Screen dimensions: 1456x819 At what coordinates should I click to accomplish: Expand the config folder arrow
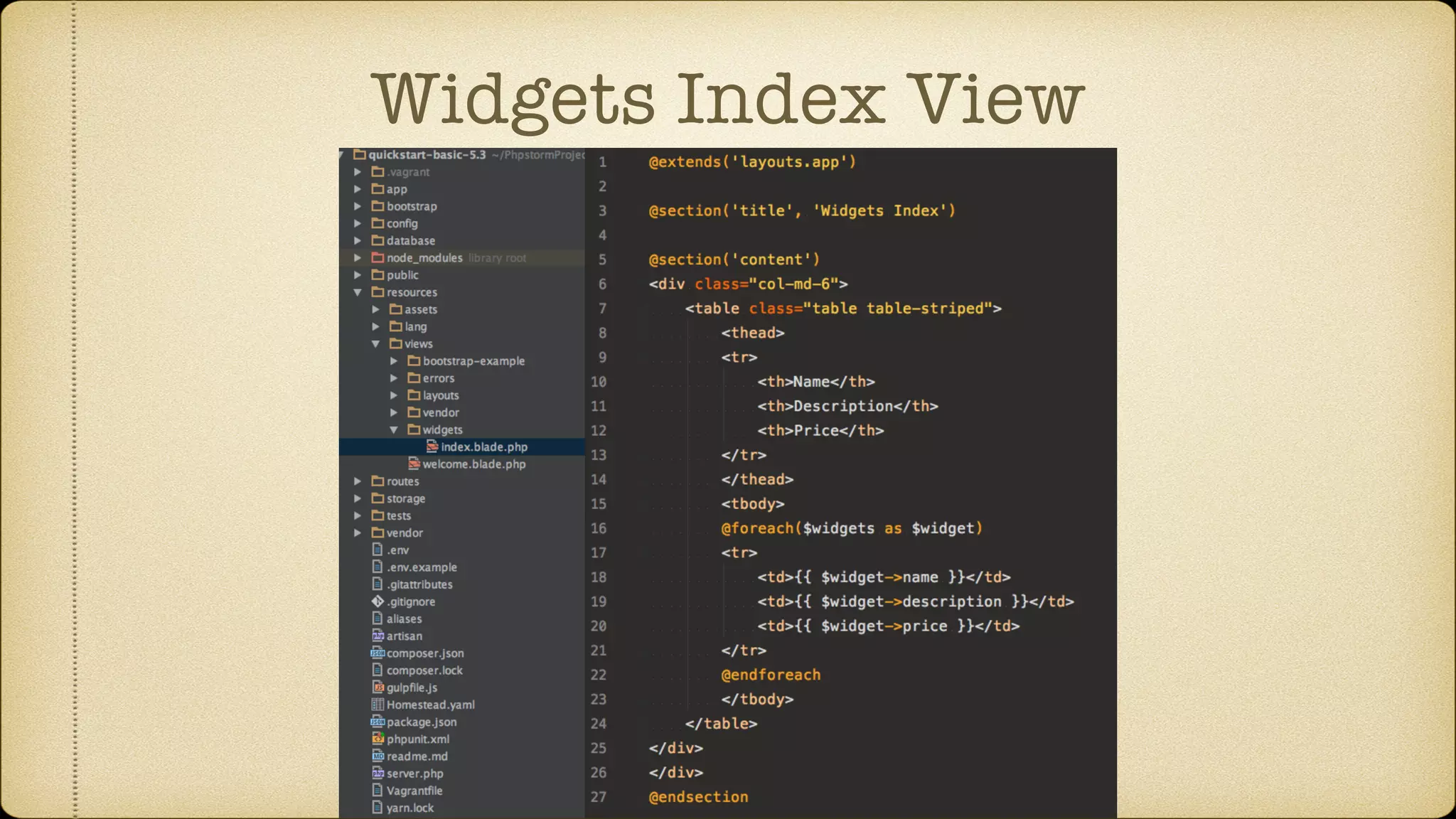tap(358, 223)
